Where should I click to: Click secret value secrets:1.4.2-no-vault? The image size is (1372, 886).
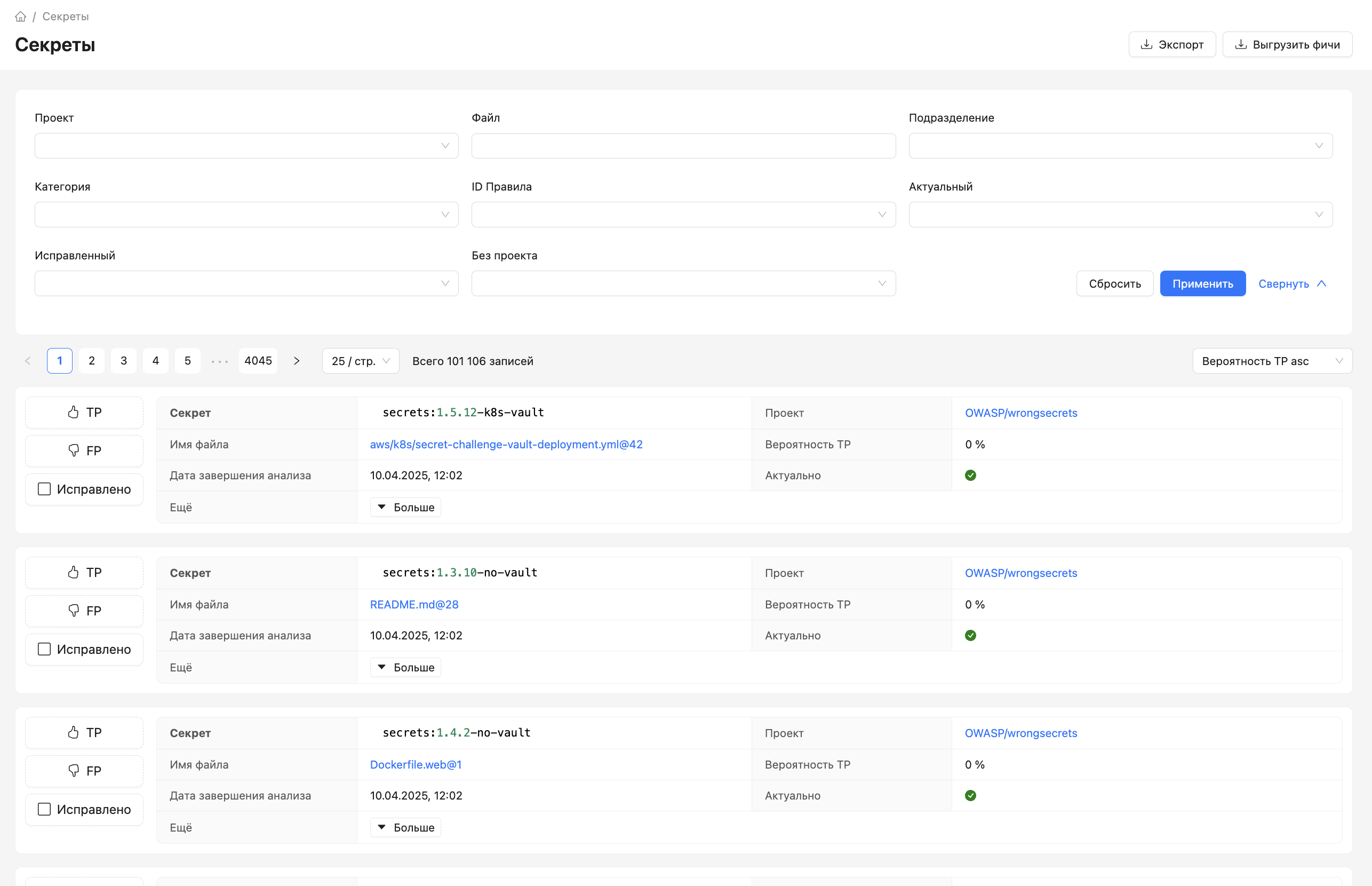457,732
